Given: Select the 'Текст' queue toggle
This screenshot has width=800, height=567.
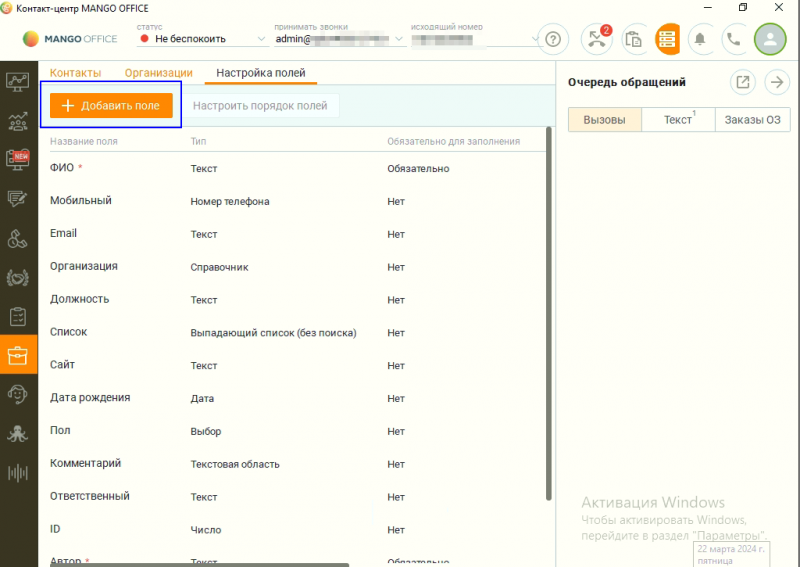Looking at the screenshot, I should 678,120.
